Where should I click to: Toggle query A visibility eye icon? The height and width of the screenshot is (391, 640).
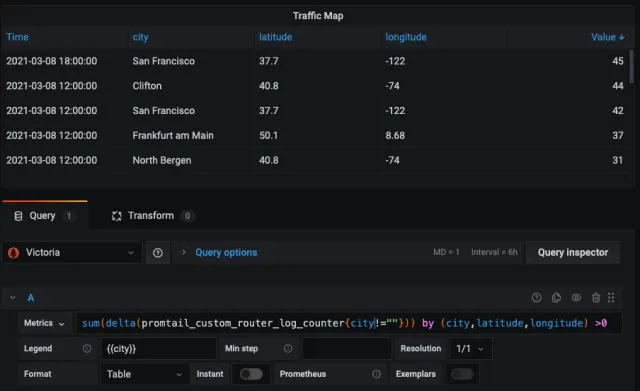coord(576,298)
